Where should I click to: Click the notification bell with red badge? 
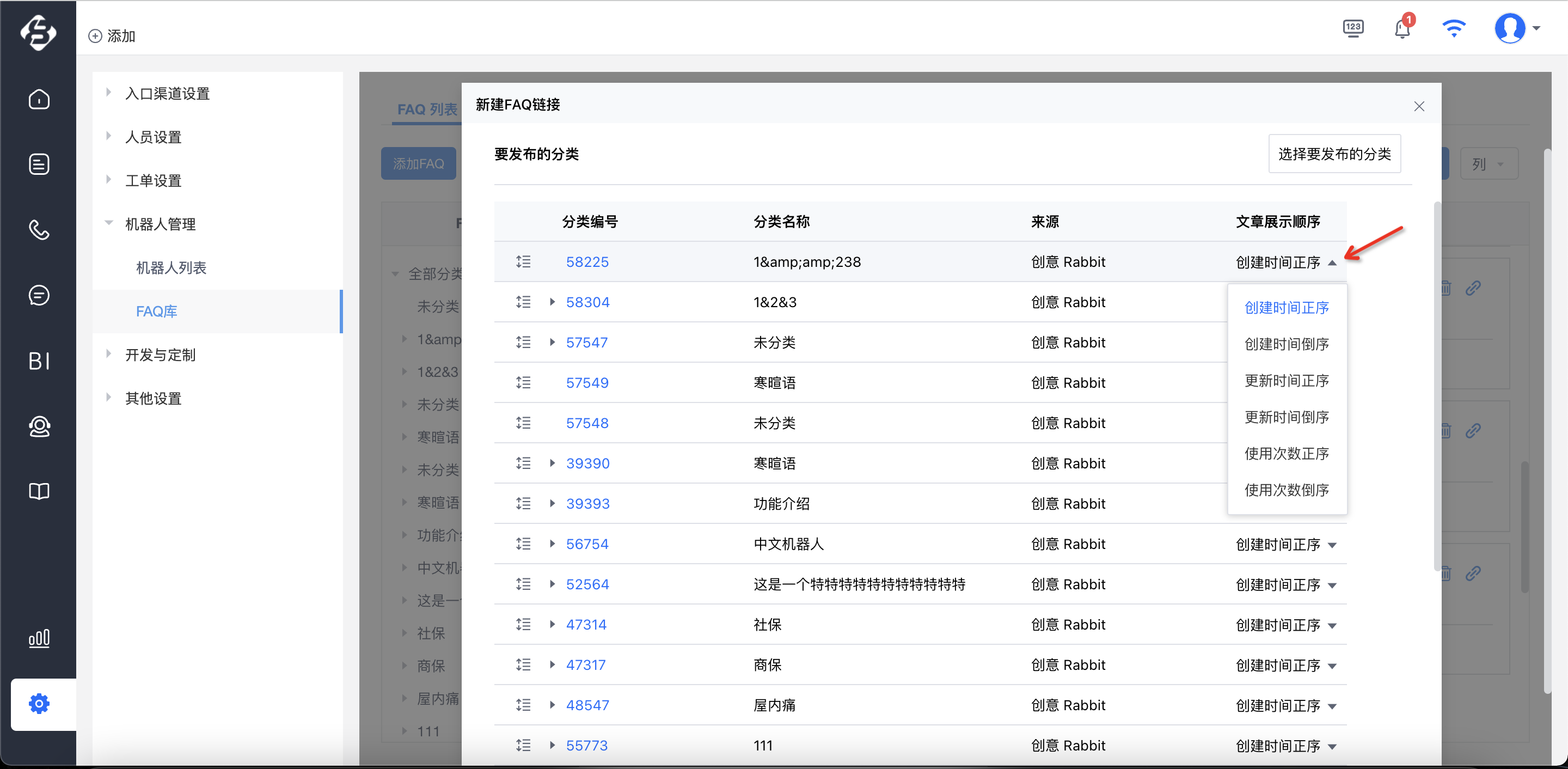pyautogui.click(x=1403, y=27)
